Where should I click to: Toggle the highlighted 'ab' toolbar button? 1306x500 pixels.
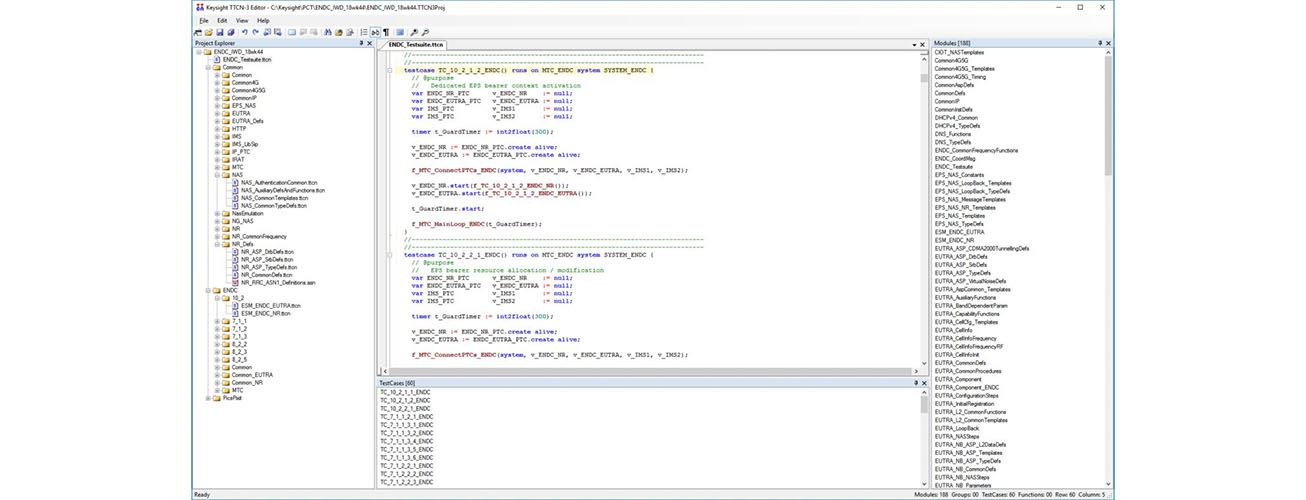point(375,32)
